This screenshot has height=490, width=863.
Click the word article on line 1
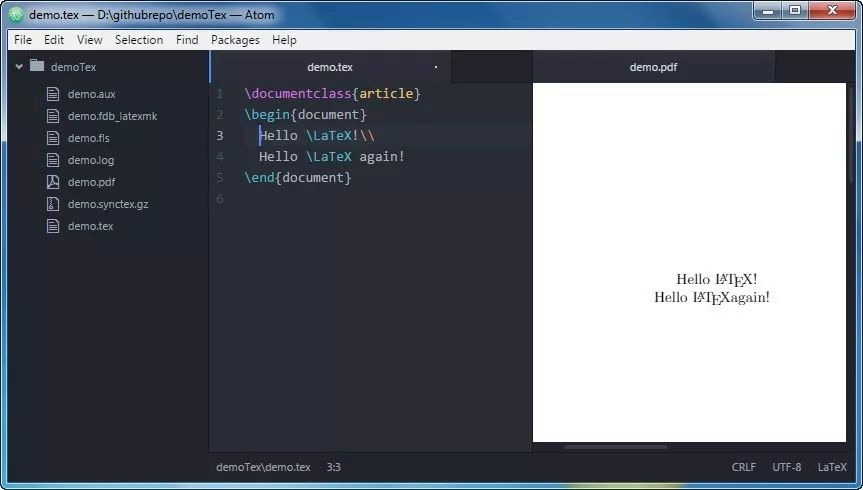(x=386, y=94)
